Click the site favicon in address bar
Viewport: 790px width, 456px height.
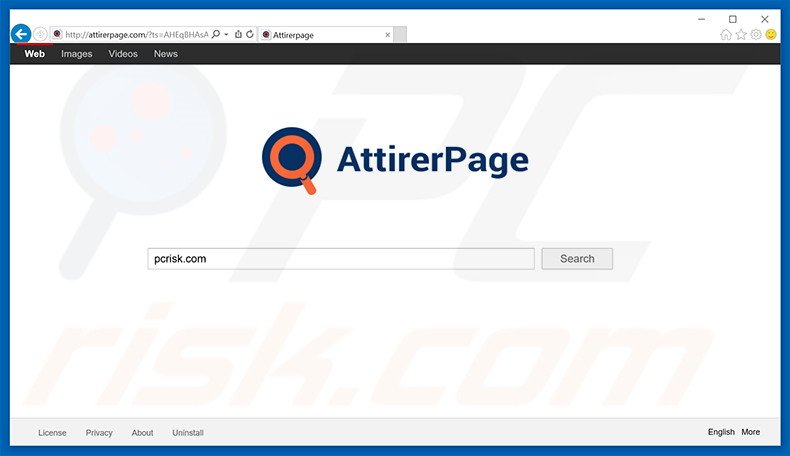point(57,34)
